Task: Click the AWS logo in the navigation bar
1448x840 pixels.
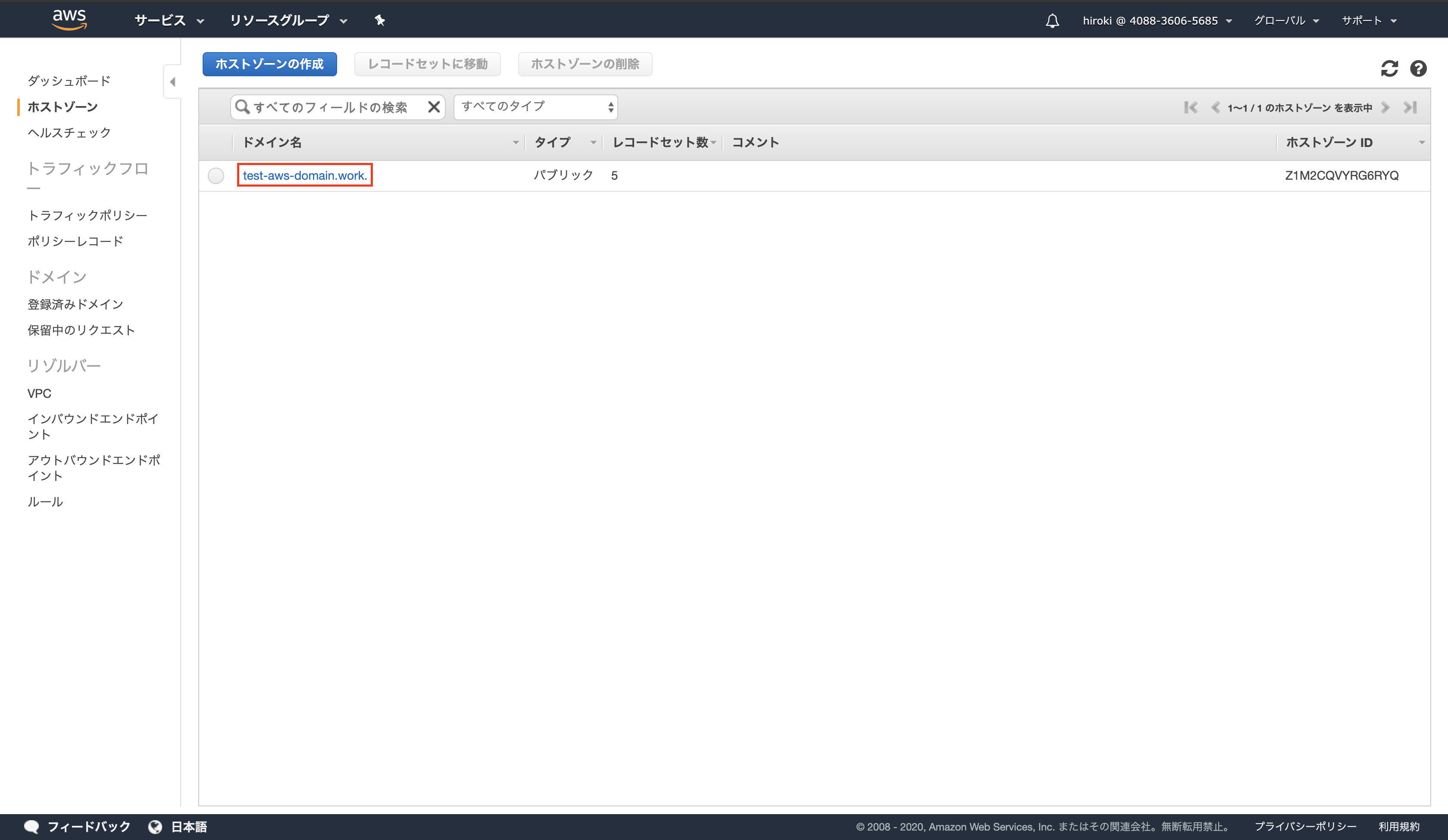Action: pos(69,19)
